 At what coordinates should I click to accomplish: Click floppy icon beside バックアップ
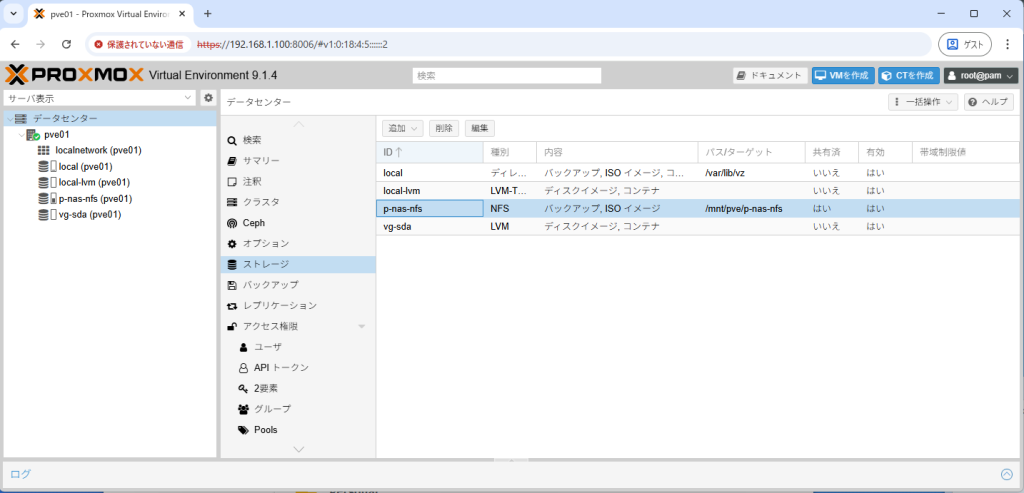click(x=232, y=285)
